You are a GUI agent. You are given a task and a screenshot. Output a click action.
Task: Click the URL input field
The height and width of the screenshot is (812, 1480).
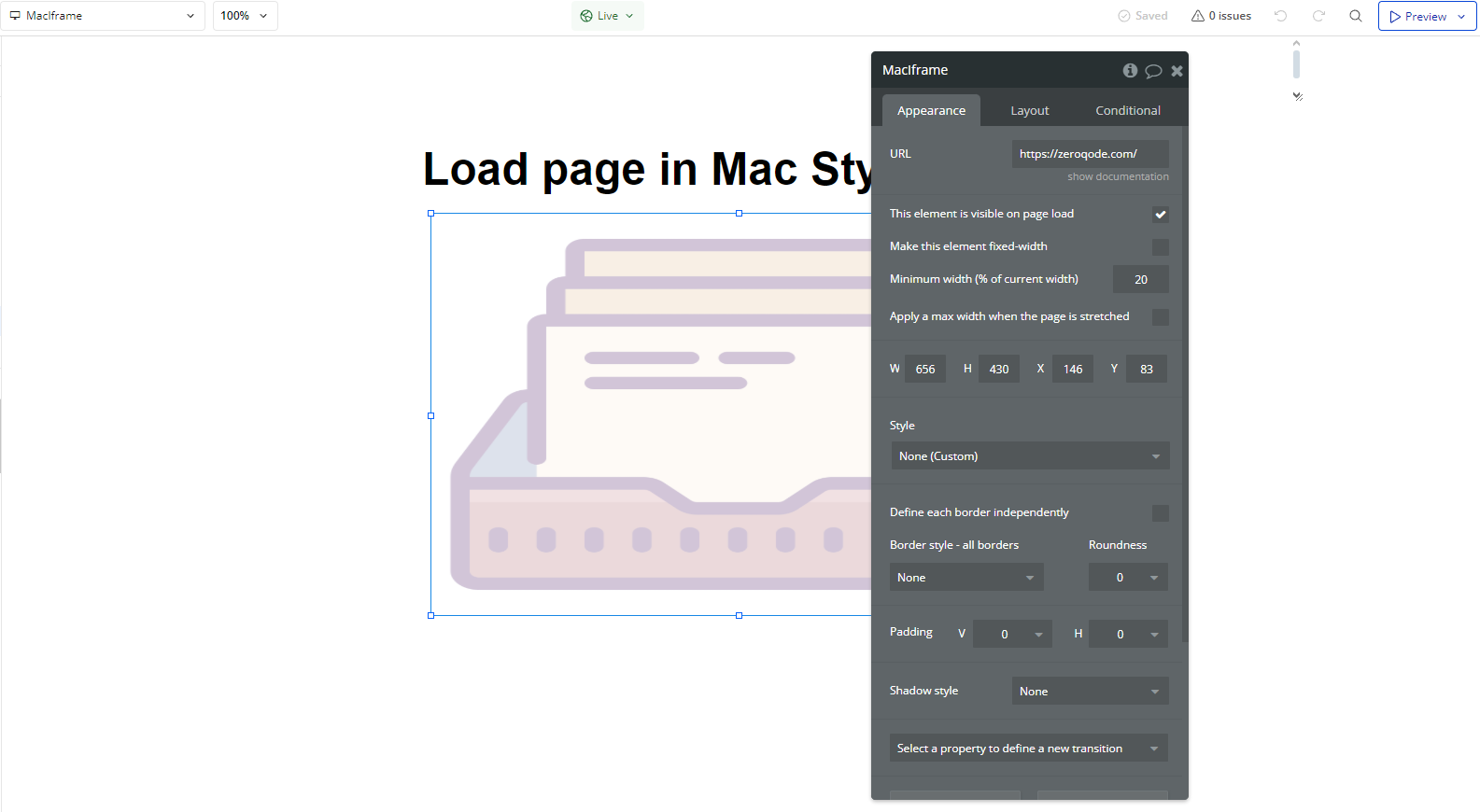(1090, 154)
